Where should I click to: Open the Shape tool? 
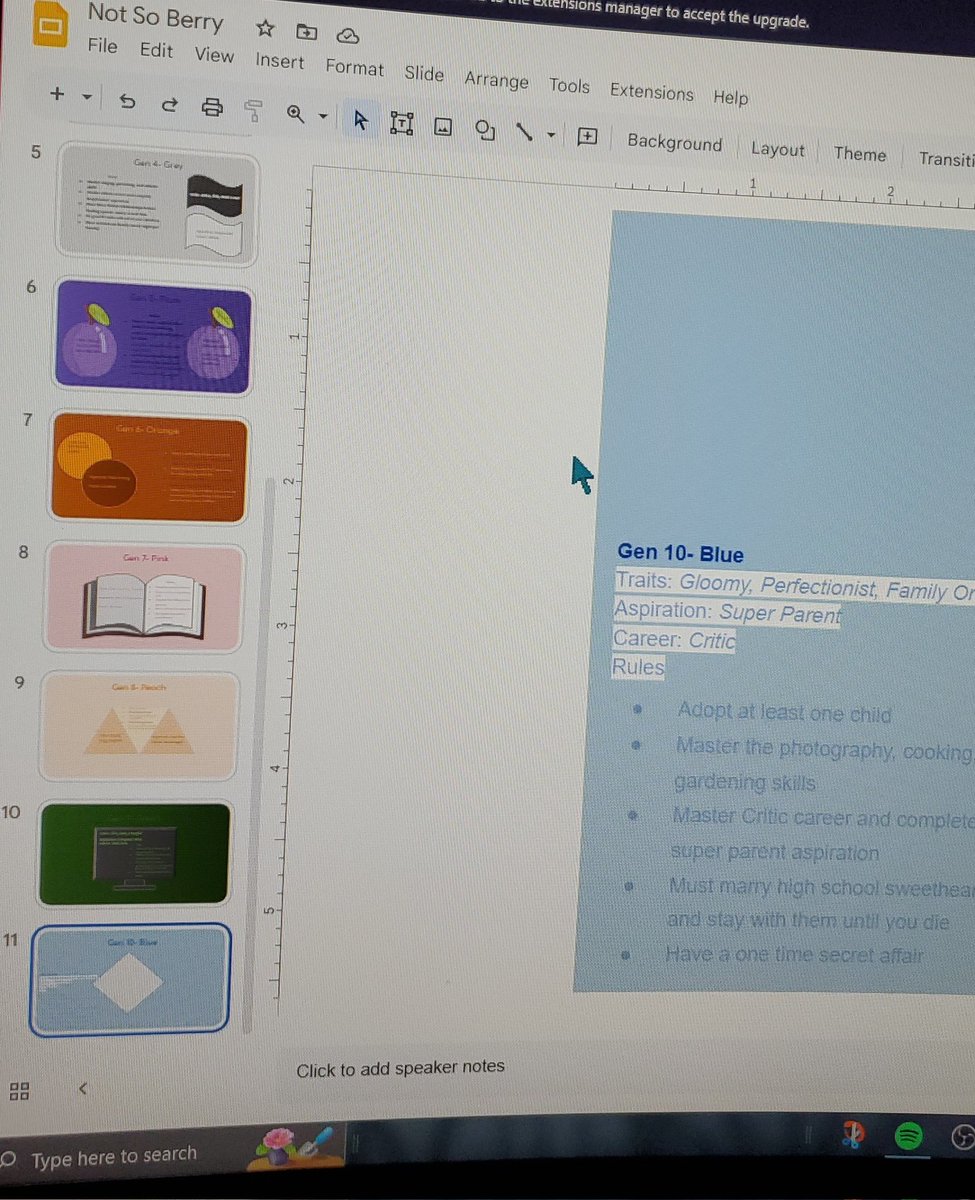point(485,129)
